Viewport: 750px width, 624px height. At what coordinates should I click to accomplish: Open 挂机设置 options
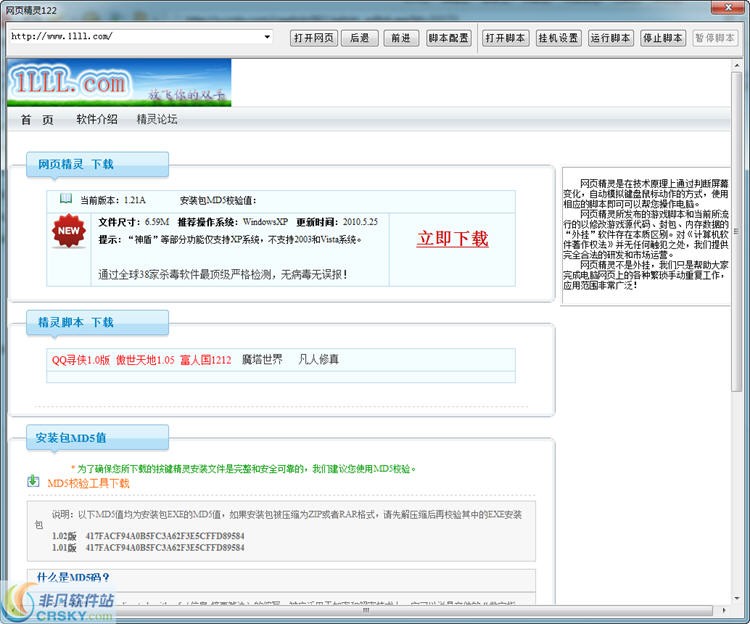(x=558, y=38)
